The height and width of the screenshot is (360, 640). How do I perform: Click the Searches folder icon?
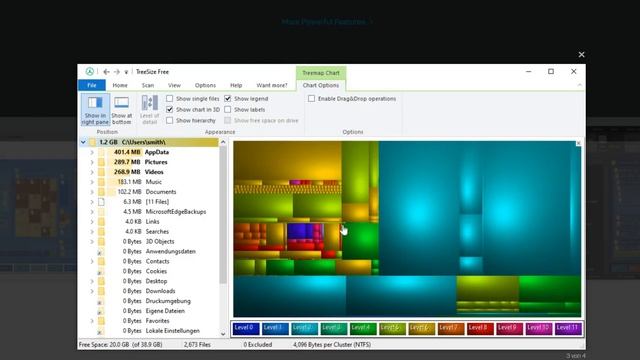[x=101, y=231]
